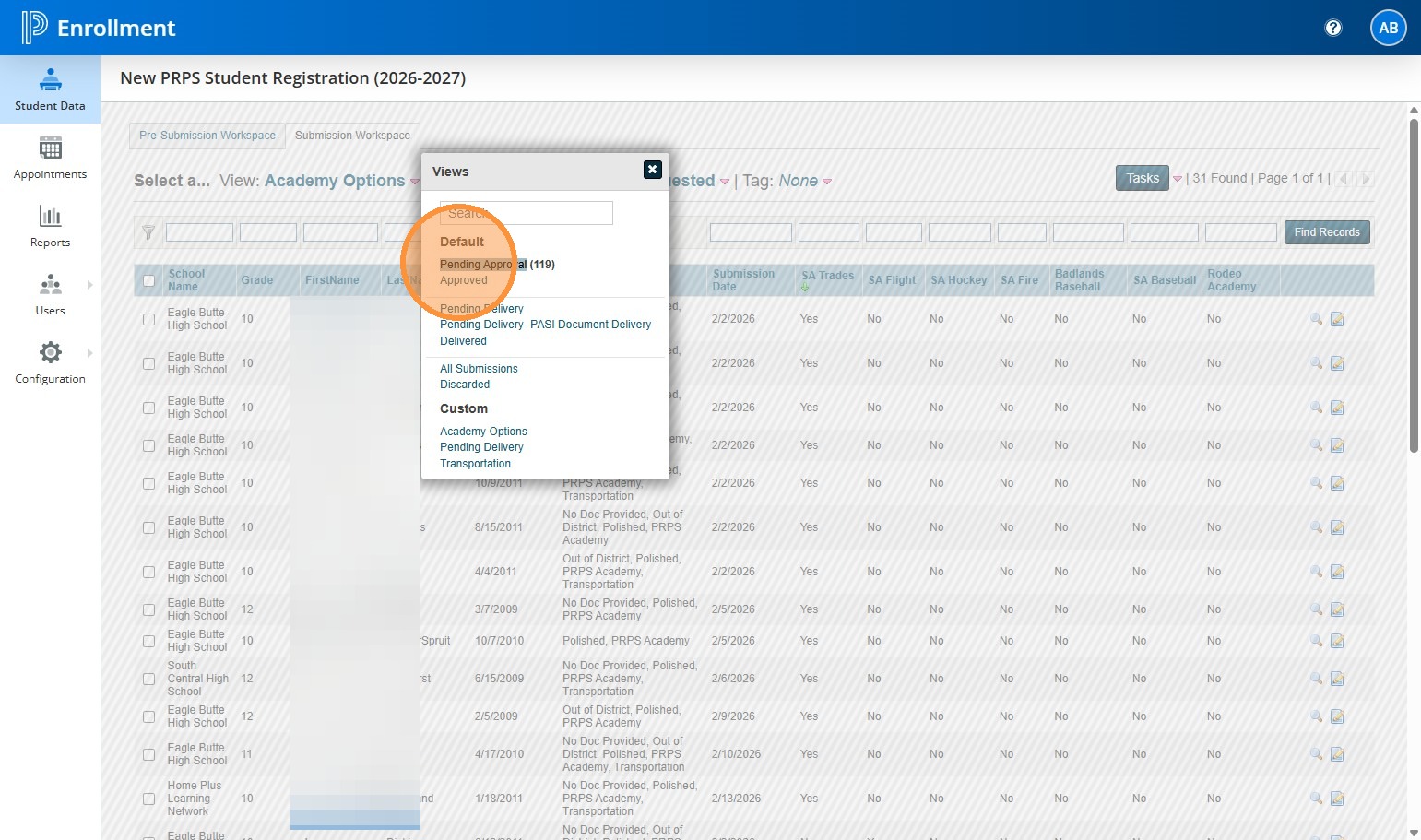Viewport: 1421px width, 840px height.
Task: Expand the Tasks dropdown arrow
Action: click(1177, 179)
